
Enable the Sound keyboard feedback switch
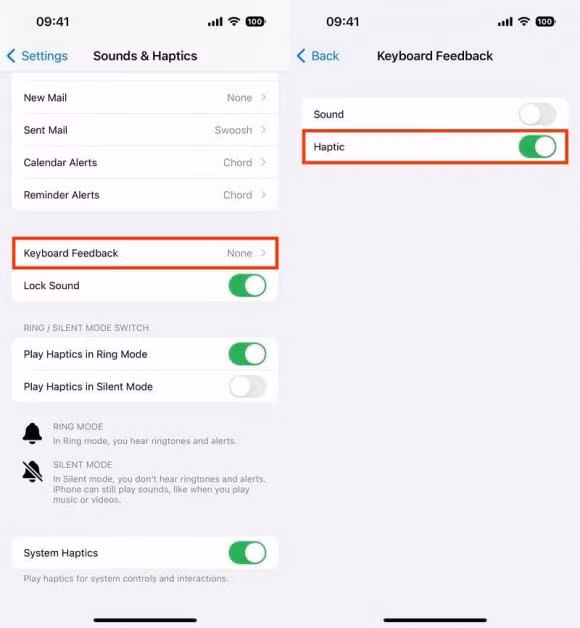pos(538,115)
